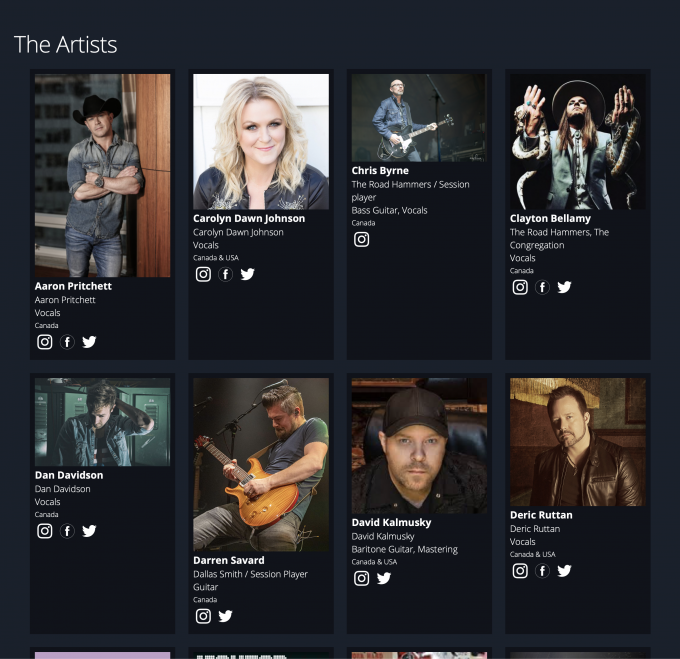The width and height of the screenshot is (680, 659).
Task: Click the Aaron Pritchett name heading
Action: (x=73, y=286)
